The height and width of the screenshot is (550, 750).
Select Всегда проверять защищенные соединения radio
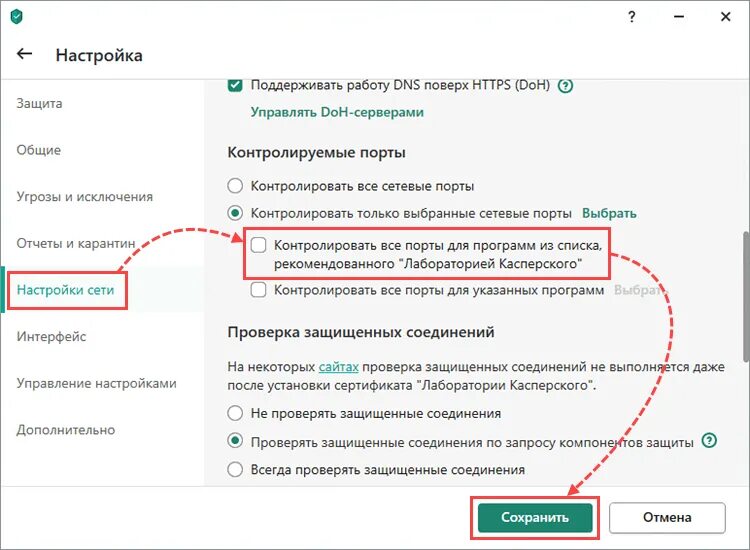235,469
